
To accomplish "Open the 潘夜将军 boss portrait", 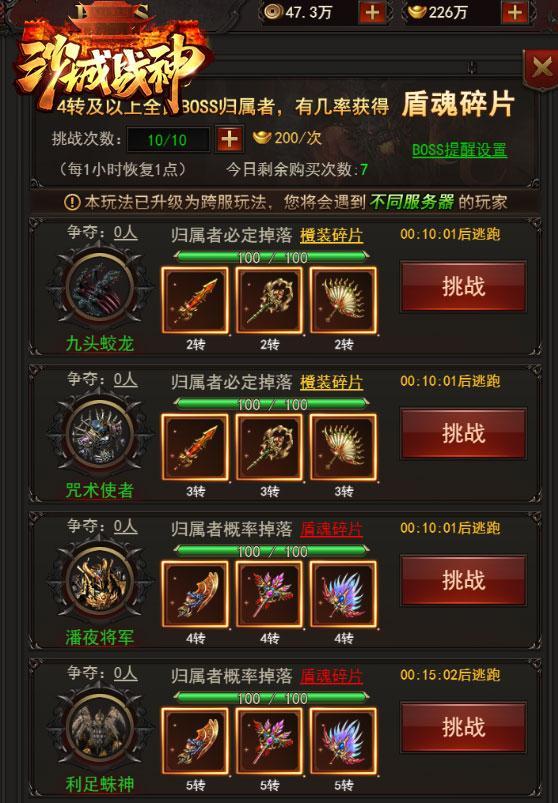I will click(x=100, y=583).
